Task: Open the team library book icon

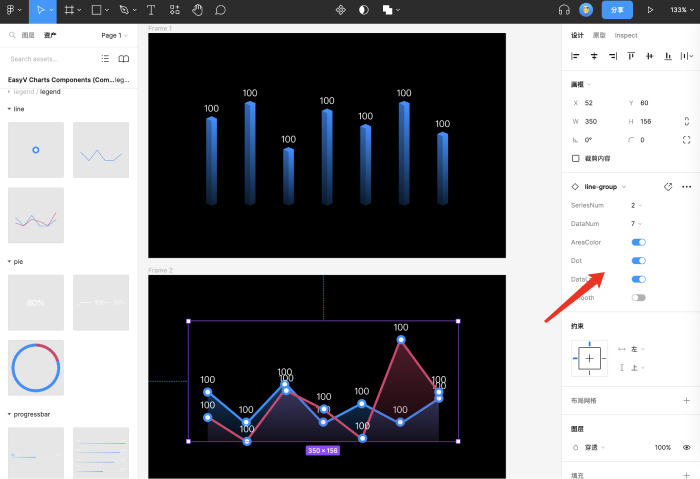Action: tap(124, 59)
